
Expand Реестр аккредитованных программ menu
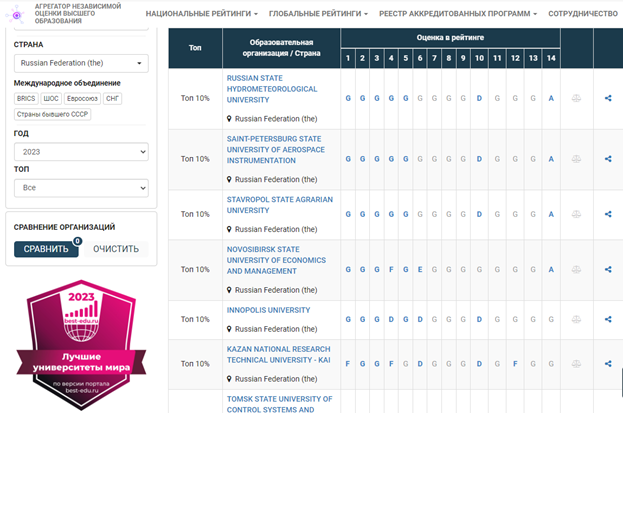(x=458, y=14)
